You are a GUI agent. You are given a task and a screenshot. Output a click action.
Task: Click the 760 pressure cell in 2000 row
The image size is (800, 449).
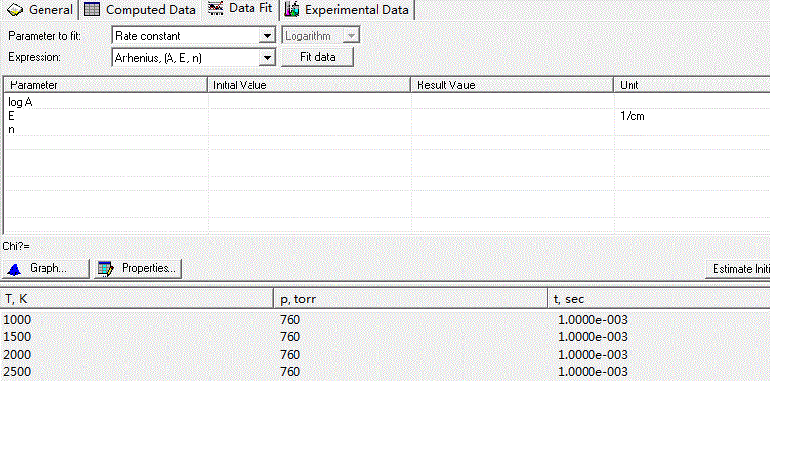click(x=290, y=355)
